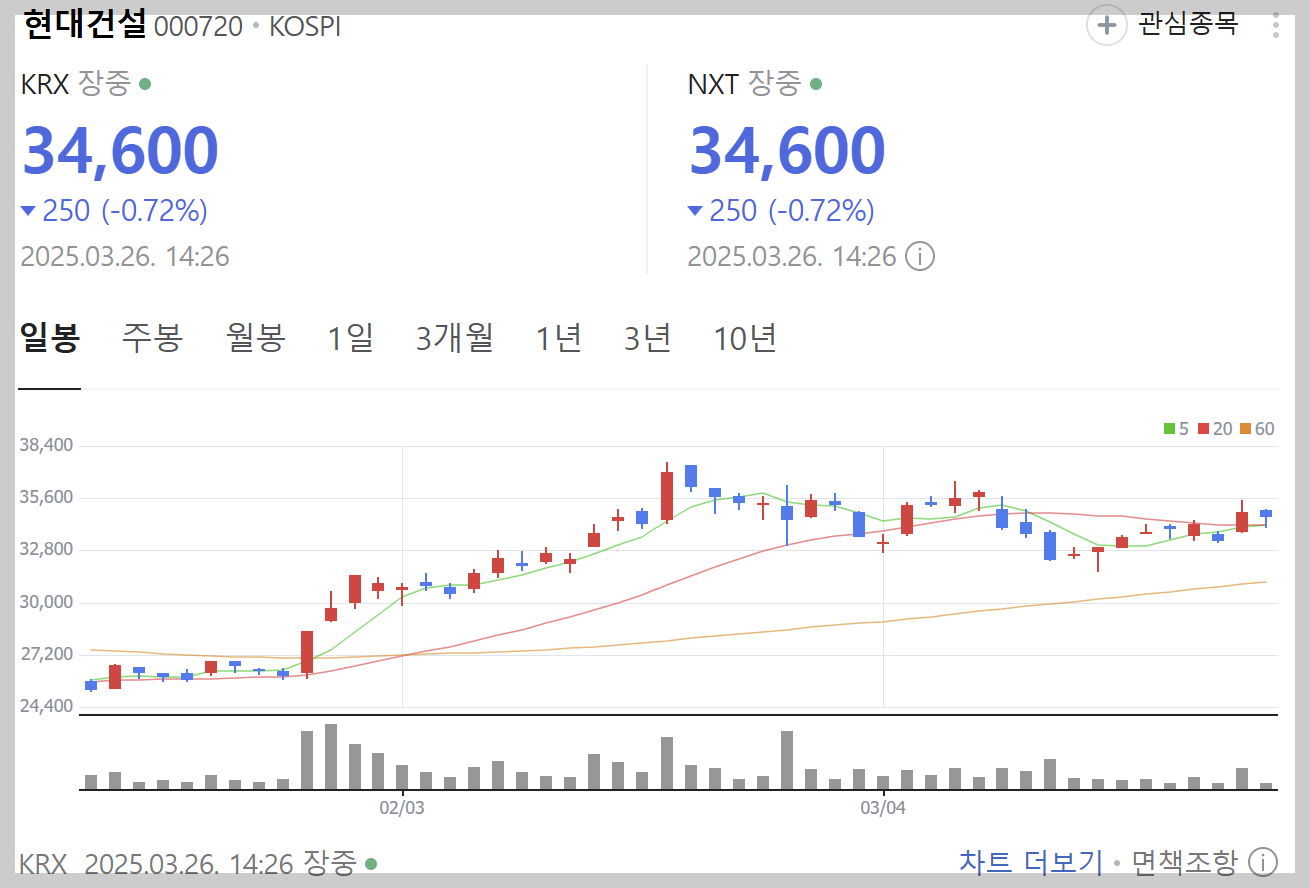Switch to the 월봉 monthly chart tab
This screenshot has height=888, width=1310.
(x=256, y=338)
